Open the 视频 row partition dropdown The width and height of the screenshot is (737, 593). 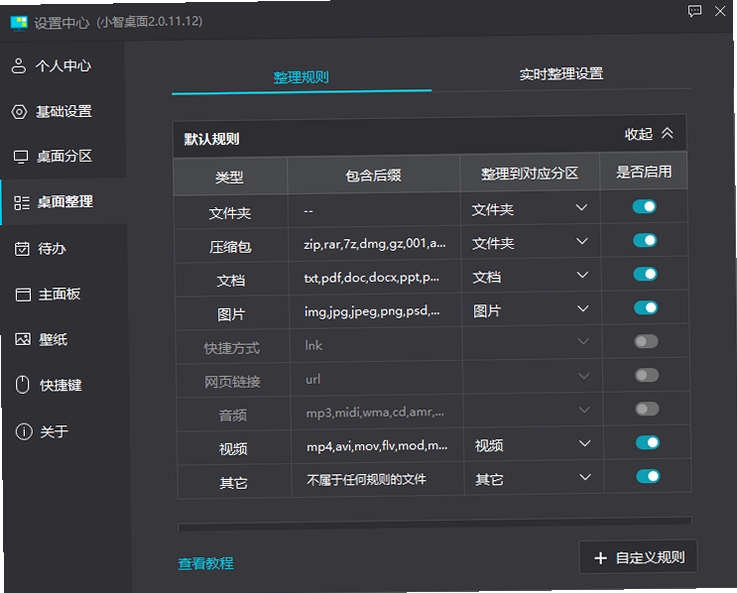(x=533, y=445)
